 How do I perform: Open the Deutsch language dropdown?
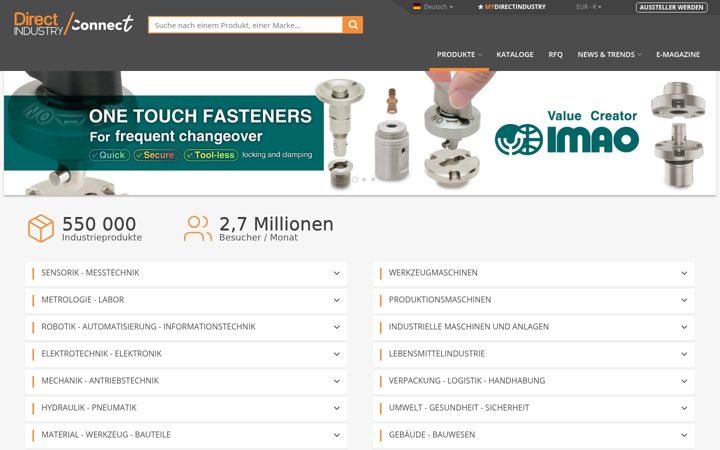click(438, 7)
